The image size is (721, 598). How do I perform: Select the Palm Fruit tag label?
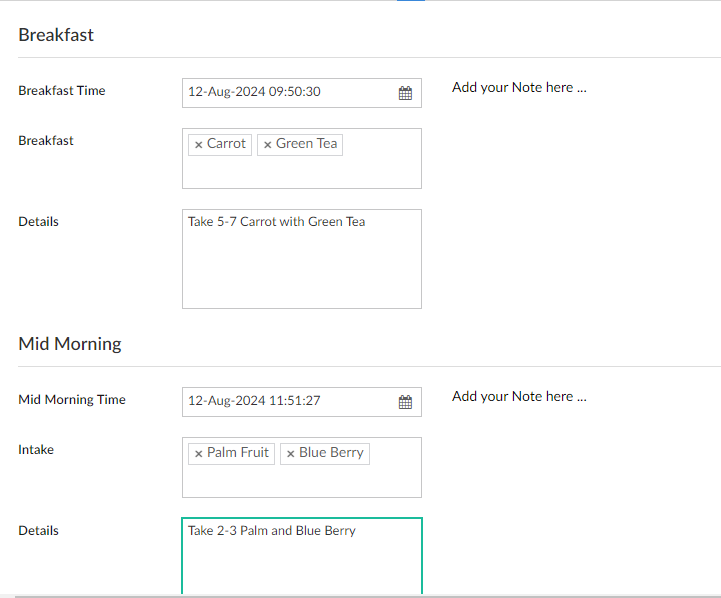[238, 453]
